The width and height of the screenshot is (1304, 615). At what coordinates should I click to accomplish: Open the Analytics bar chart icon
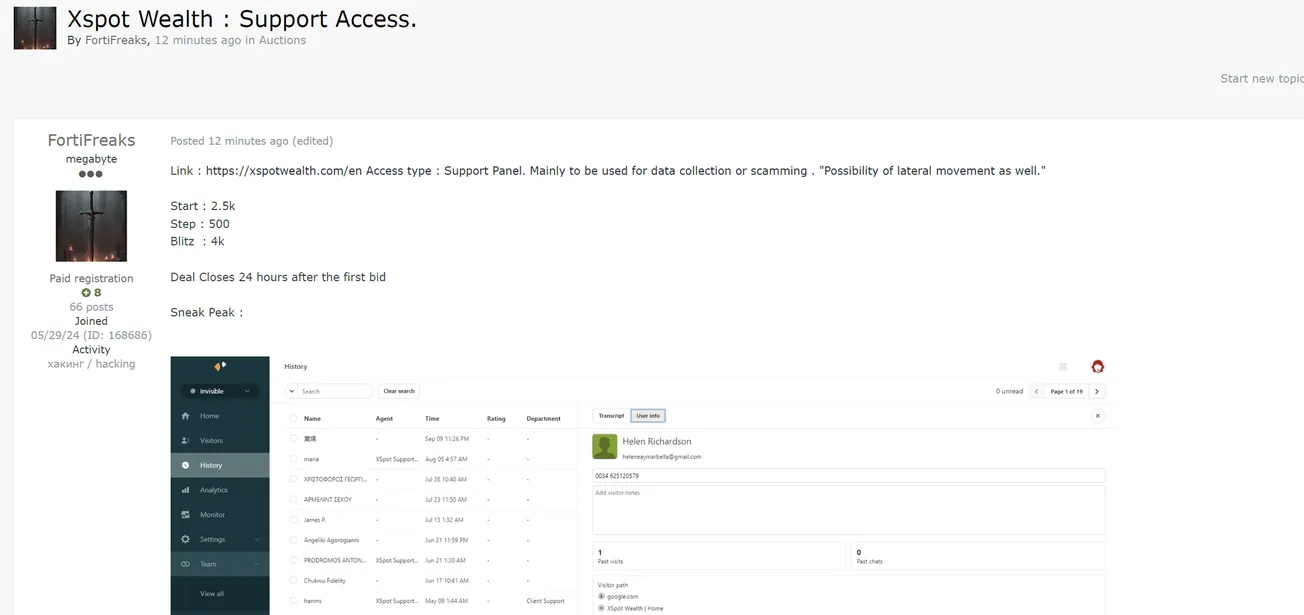pos(186,490)
